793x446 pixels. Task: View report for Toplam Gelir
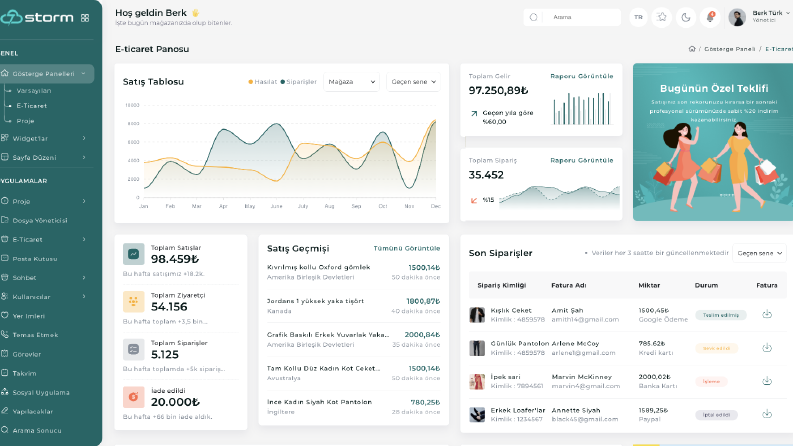[x=582, y=76]
